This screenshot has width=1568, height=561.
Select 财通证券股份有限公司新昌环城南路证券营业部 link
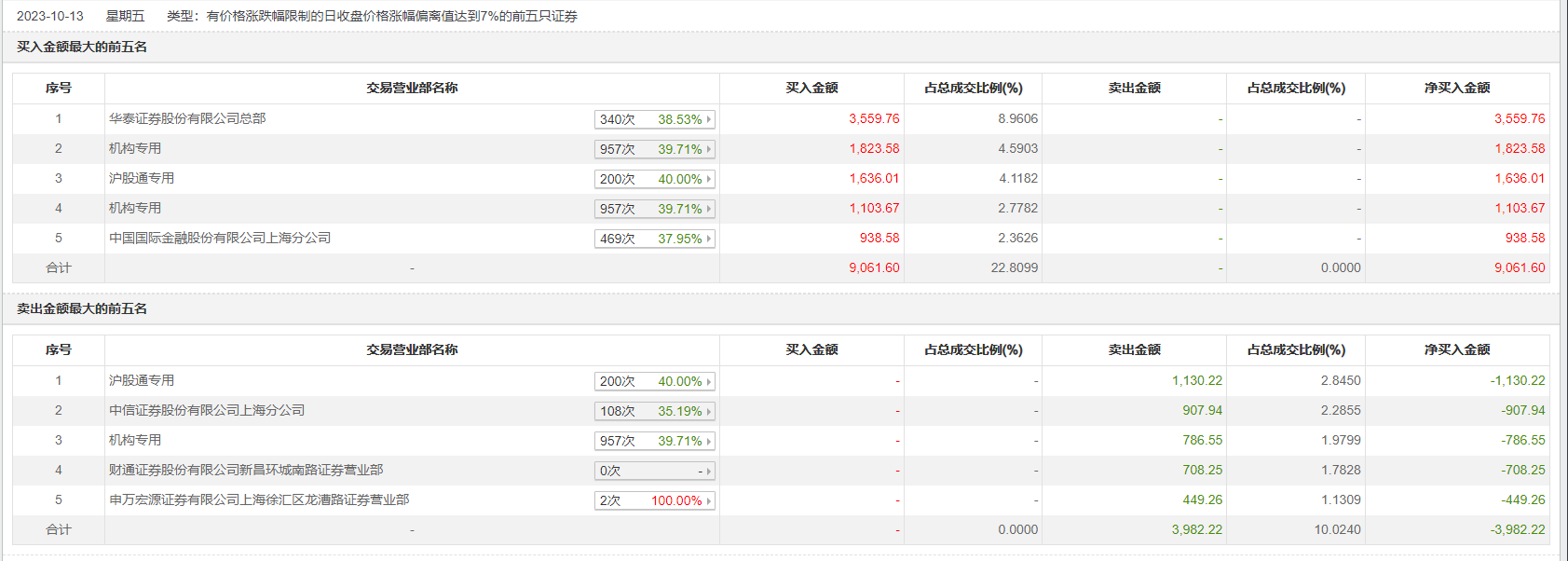pos(246,470)
